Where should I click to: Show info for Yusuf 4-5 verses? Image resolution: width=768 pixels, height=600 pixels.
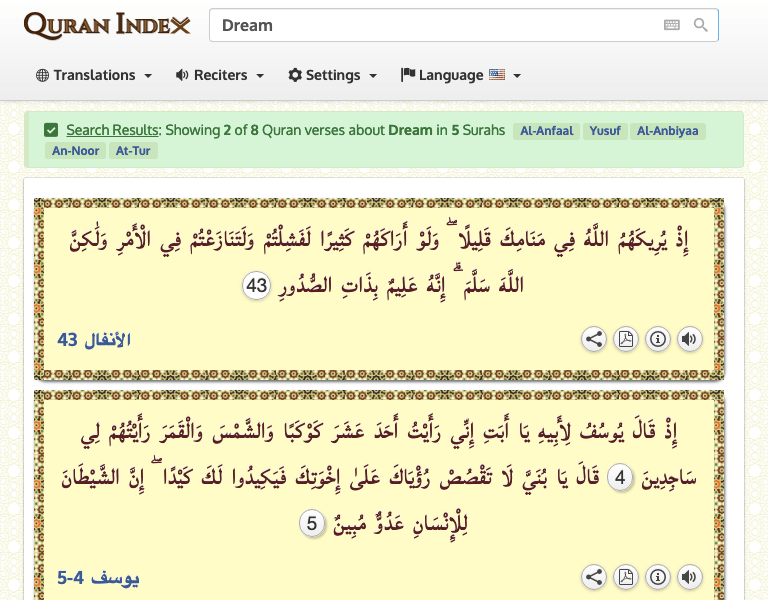(x=658, y=577)
